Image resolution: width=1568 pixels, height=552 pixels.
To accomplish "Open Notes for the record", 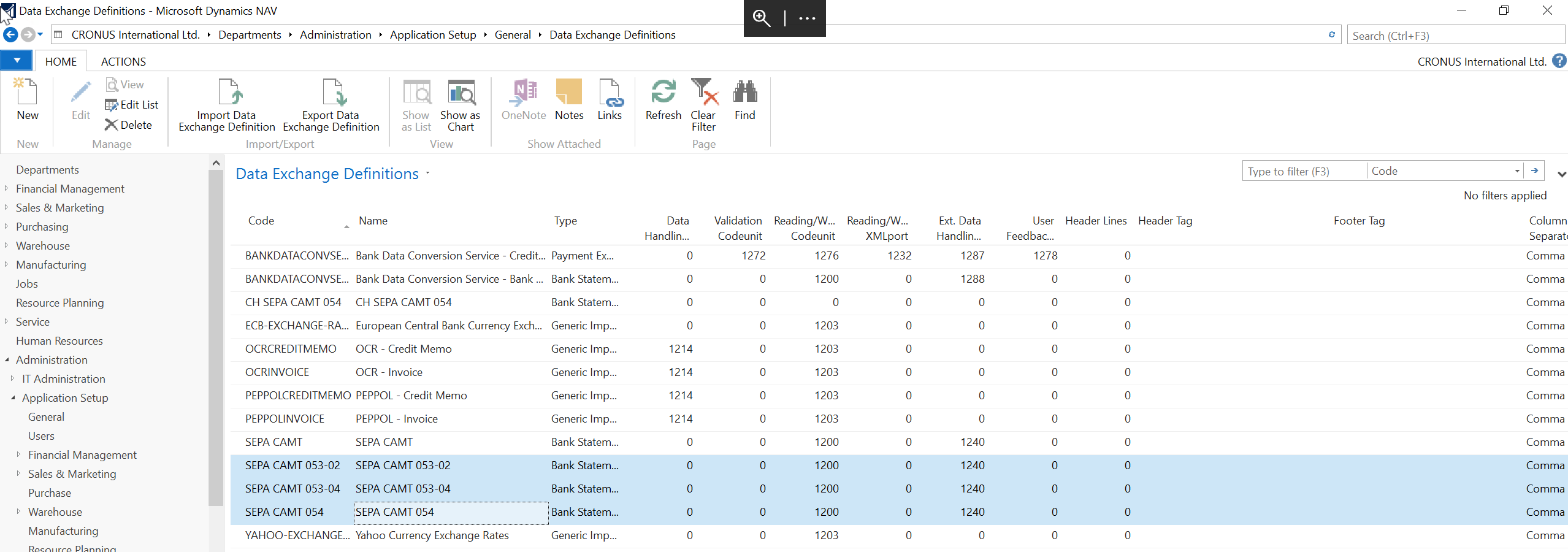I will click(569, 100).
